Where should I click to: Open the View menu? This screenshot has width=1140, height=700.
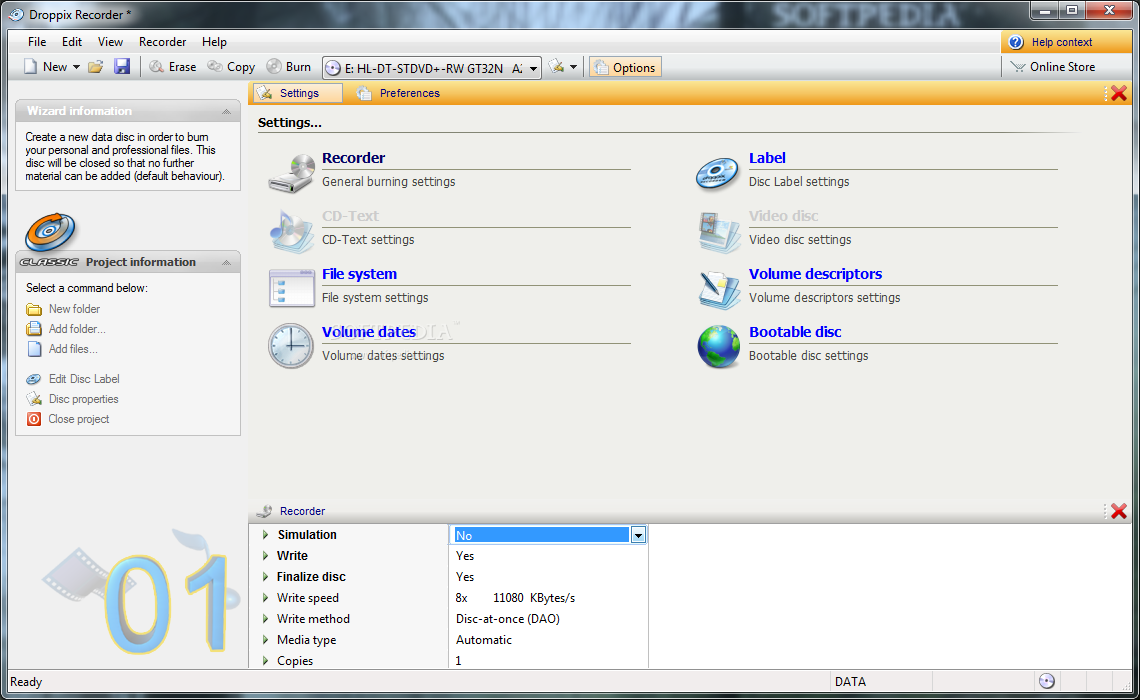tap(111, 42)
